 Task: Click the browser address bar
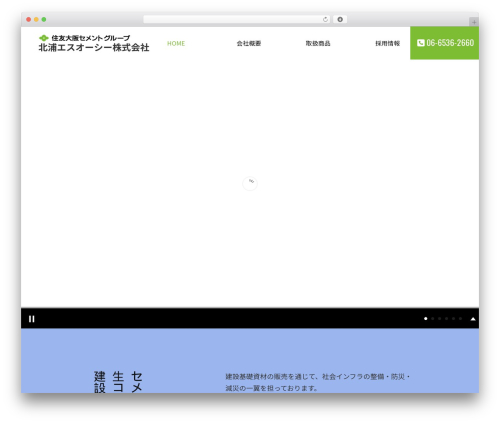tap(237, 19)
